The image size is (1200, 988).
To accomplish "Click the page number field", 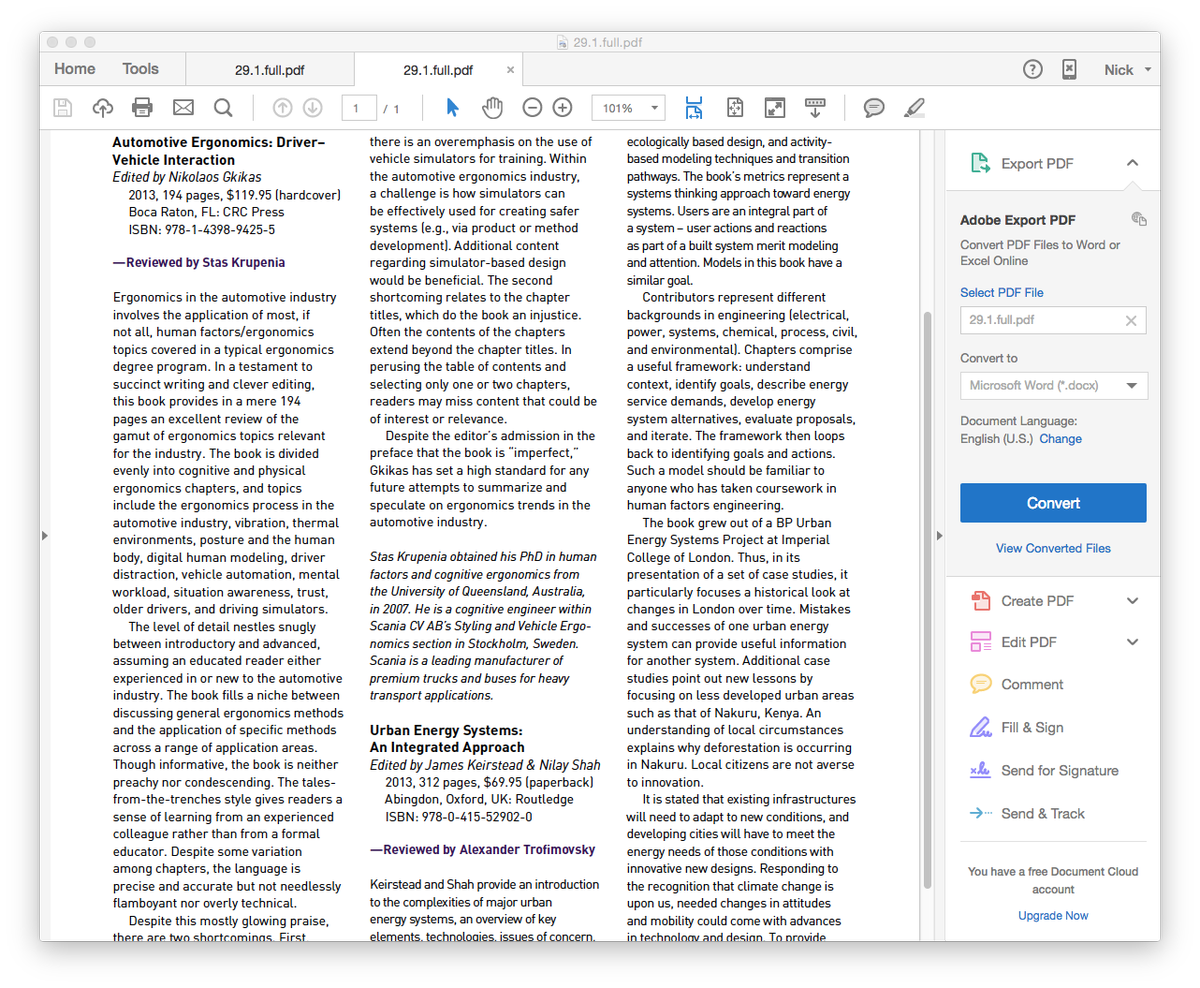I will click(x=359, y=108).
